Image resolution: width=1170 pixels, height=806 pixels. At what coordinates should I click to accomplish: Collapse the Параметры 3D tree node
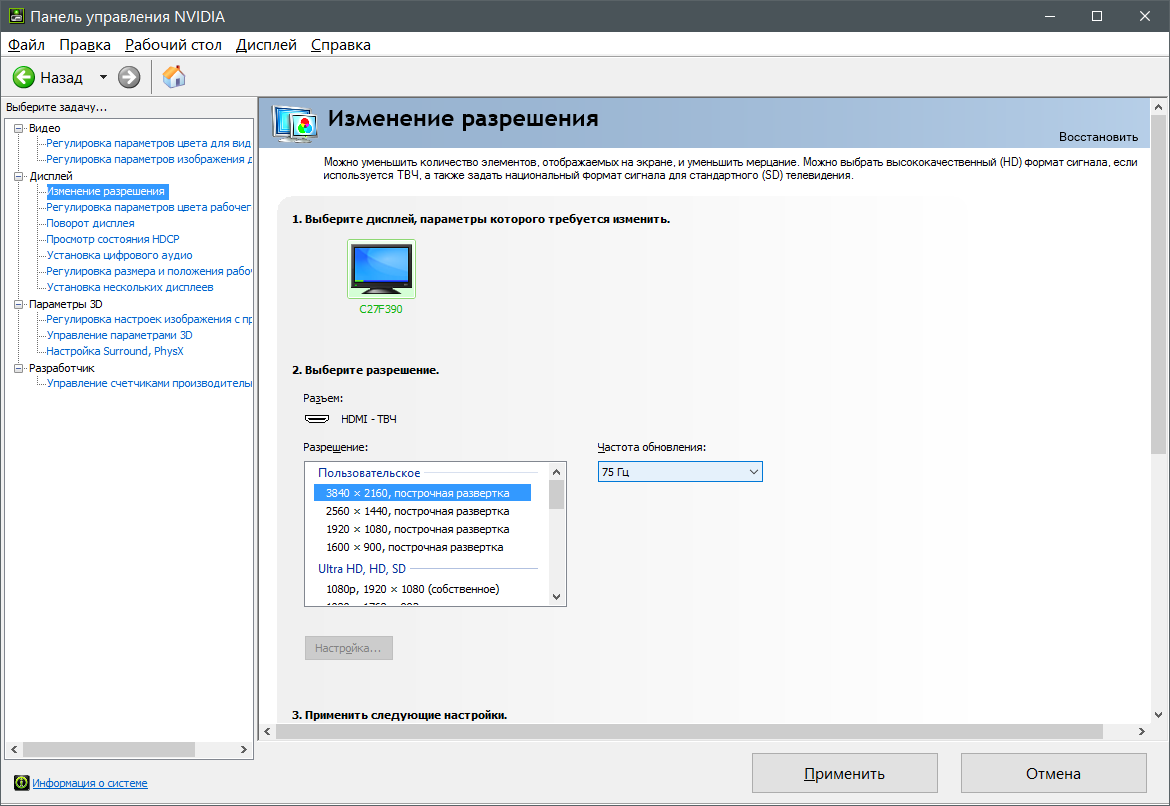[x=19, y=304]
